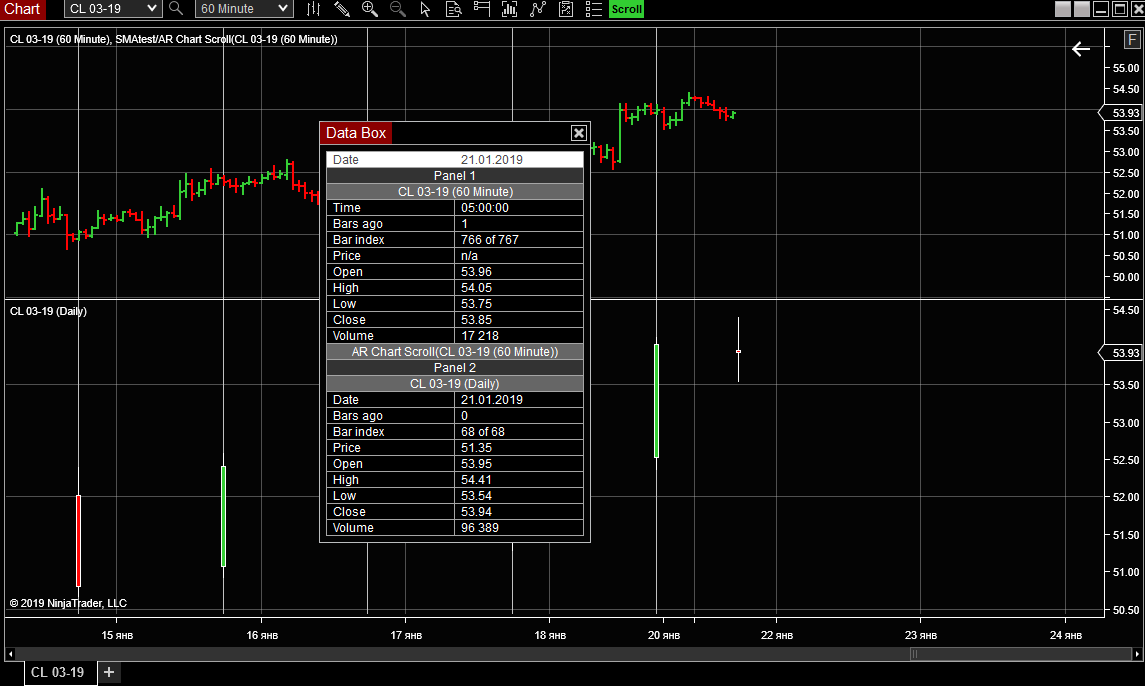Select the drawing tools pencil icon
Image resolution: width=1145 pixels, height=686 pixels.
341,9
